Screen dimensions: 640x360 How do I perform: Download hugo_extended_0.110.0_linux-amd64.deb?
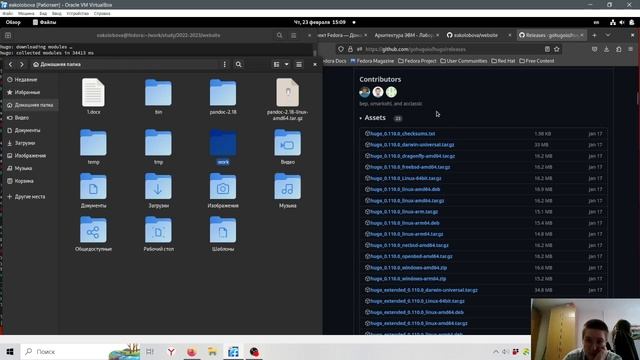click(x=417, y=312)
